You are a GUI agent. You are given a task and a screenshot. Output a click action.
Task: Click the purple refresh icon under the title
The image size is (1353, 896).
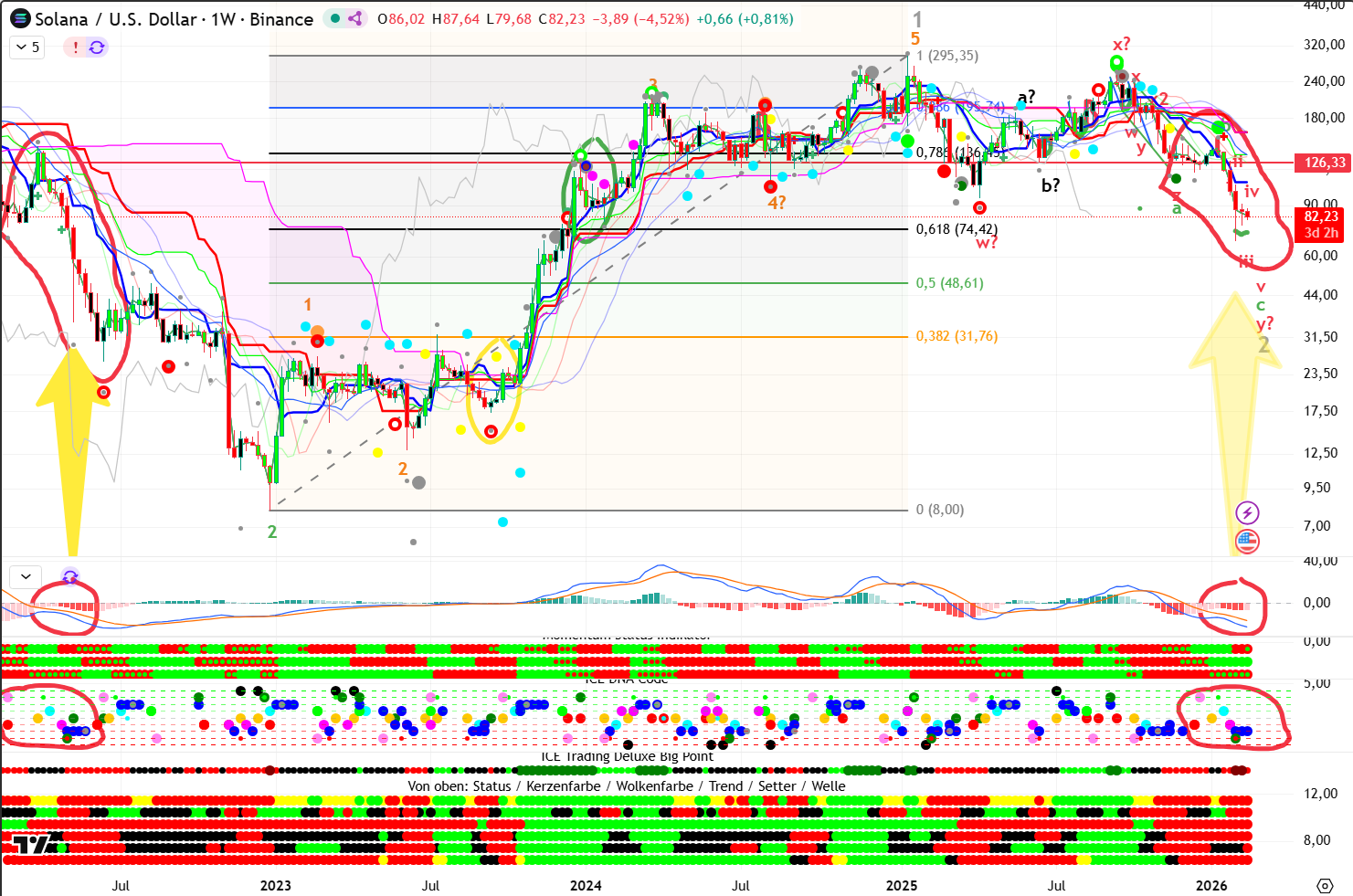click(97, 47)
